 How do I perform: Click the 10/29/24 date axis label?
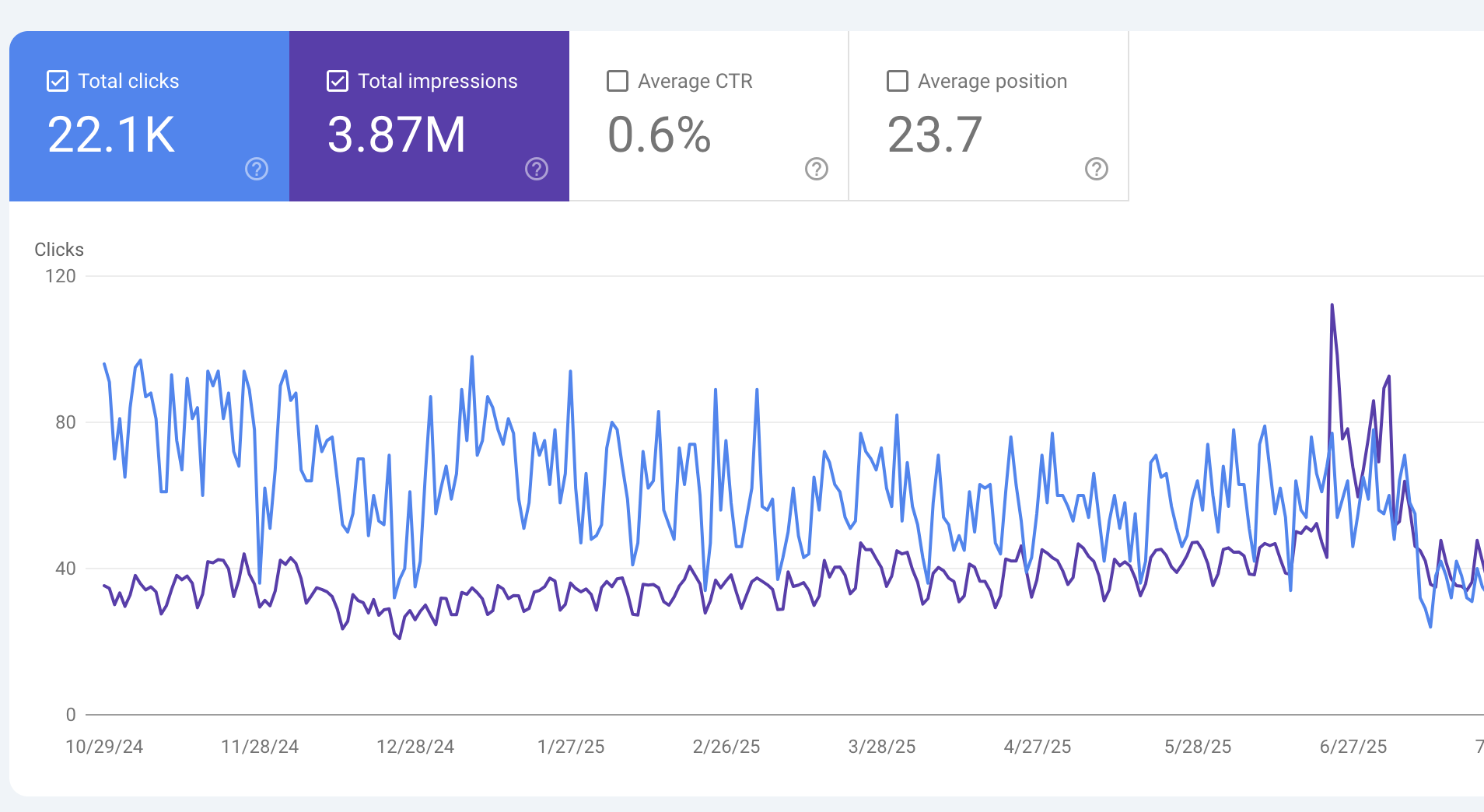104,747
